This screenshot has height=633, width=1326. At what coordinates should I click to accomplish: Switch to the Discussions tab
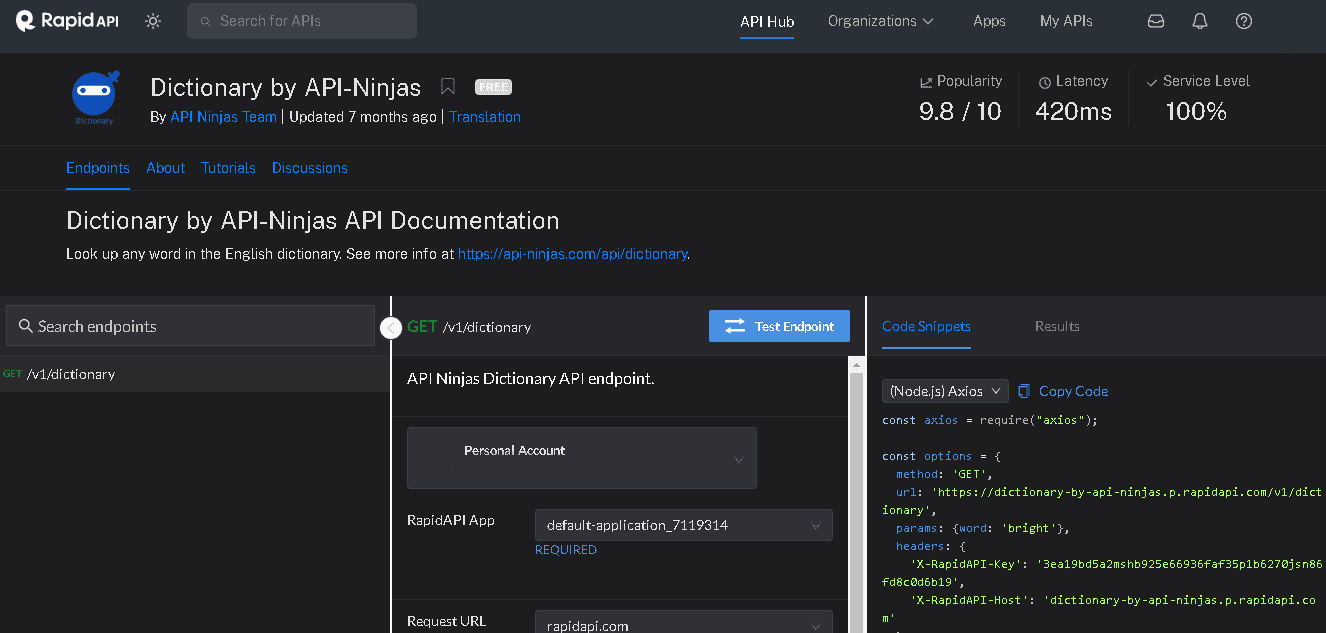(x=310, y=168)
